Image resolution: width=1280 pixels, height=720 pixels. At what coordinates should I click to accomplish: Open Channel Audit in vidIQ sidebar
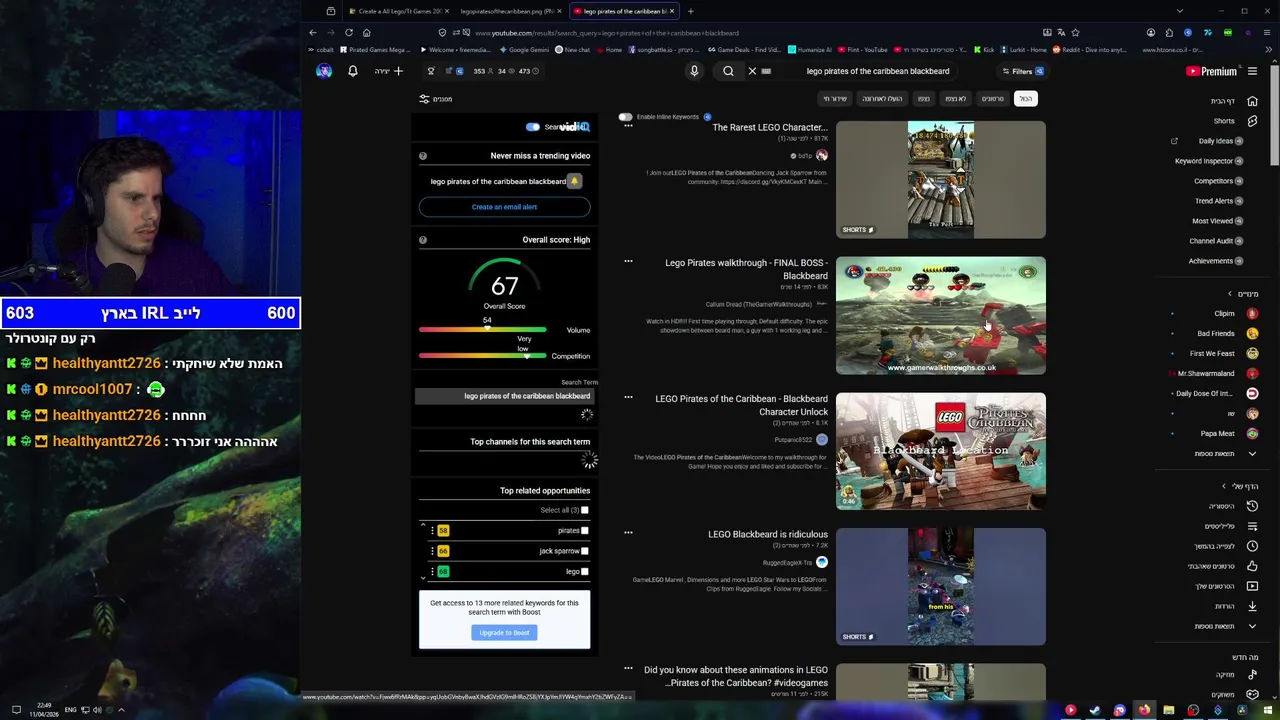point(1216,241)
